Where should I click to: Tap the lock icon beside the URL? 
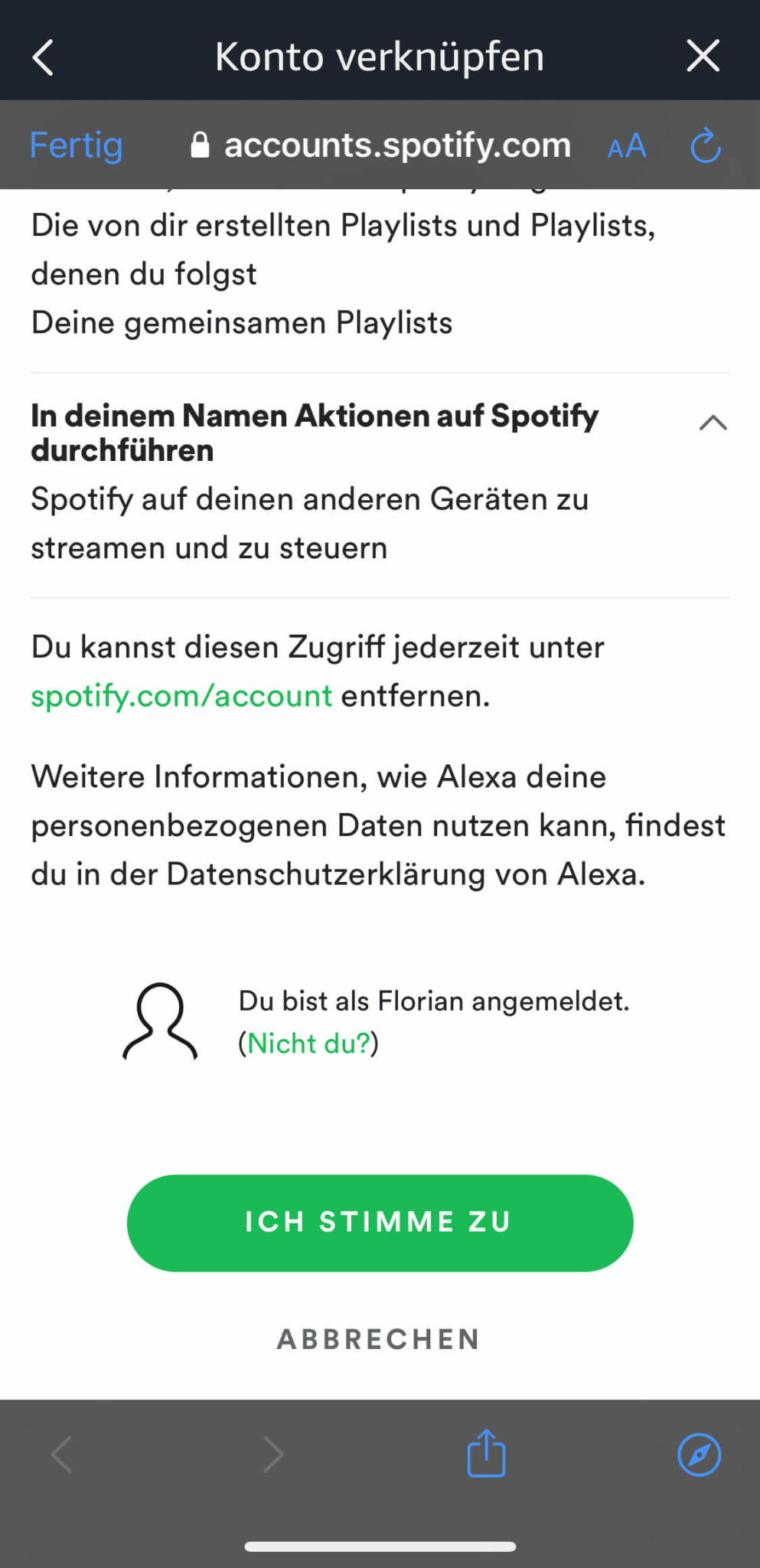pyautogui.click(x=200, y=145)
